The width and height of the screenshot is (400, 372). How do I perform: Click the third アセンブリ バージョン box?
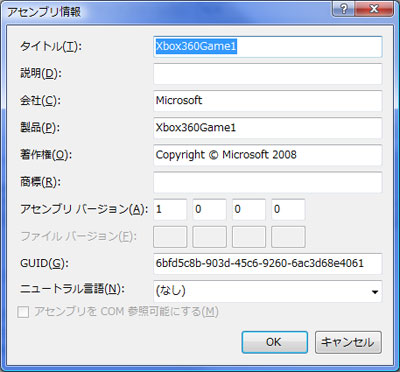click(249, 209)
